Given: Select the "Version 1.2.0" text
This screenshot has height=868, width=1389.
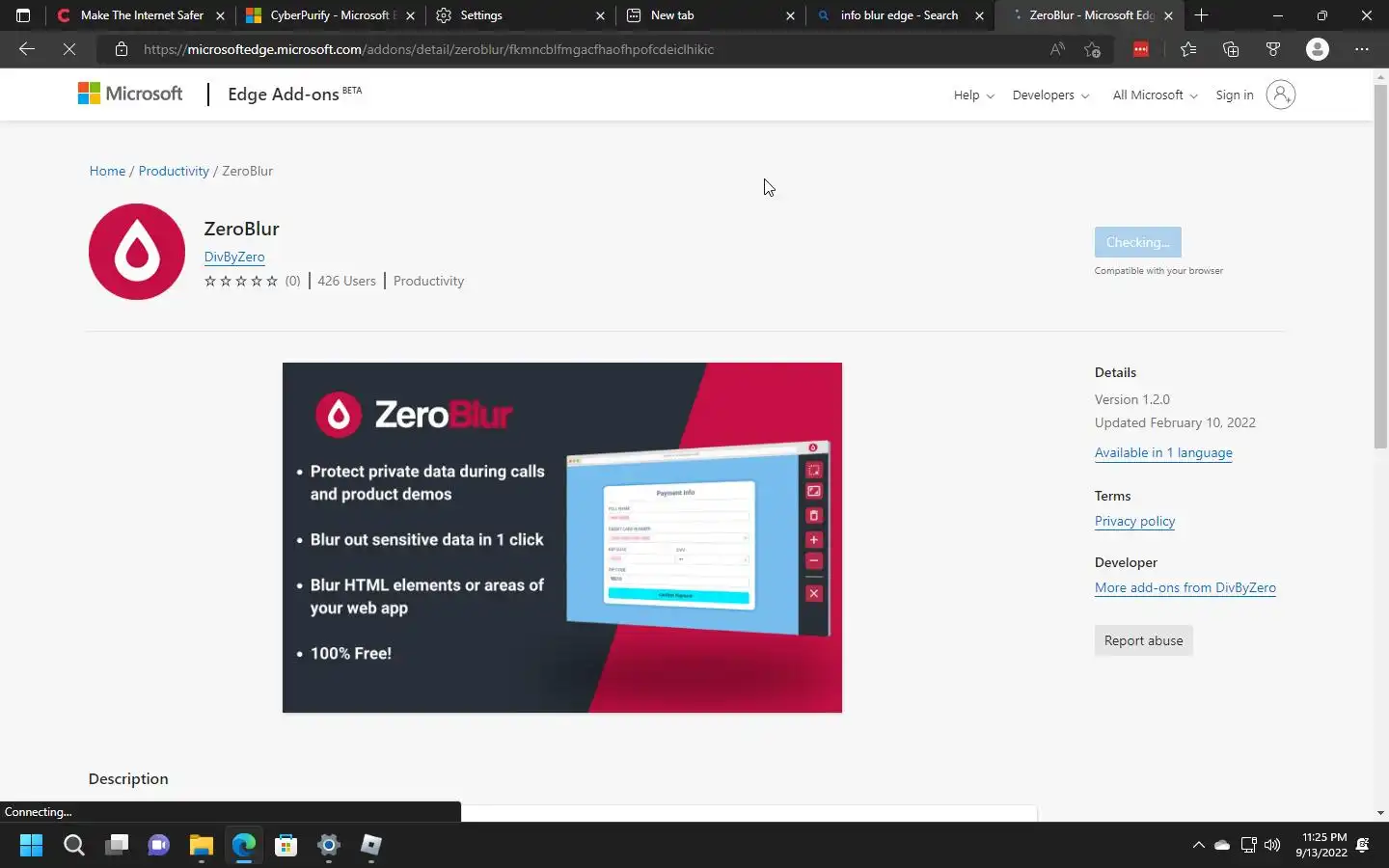Looking at the screenshot, I should pyautogui.click(x=1131, y=399).
